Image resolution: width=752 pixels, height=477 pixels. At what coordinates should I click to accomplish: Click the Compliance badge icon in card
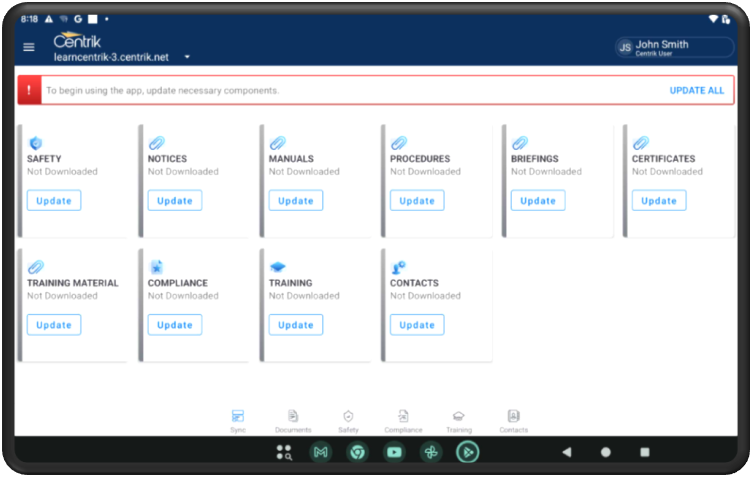point(156,267)
